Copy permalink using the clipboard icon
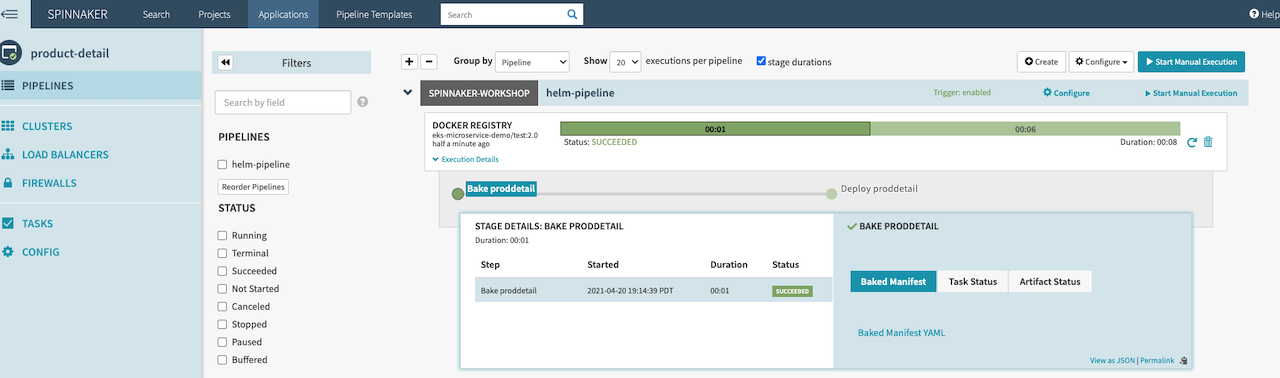 [1182, 360]
